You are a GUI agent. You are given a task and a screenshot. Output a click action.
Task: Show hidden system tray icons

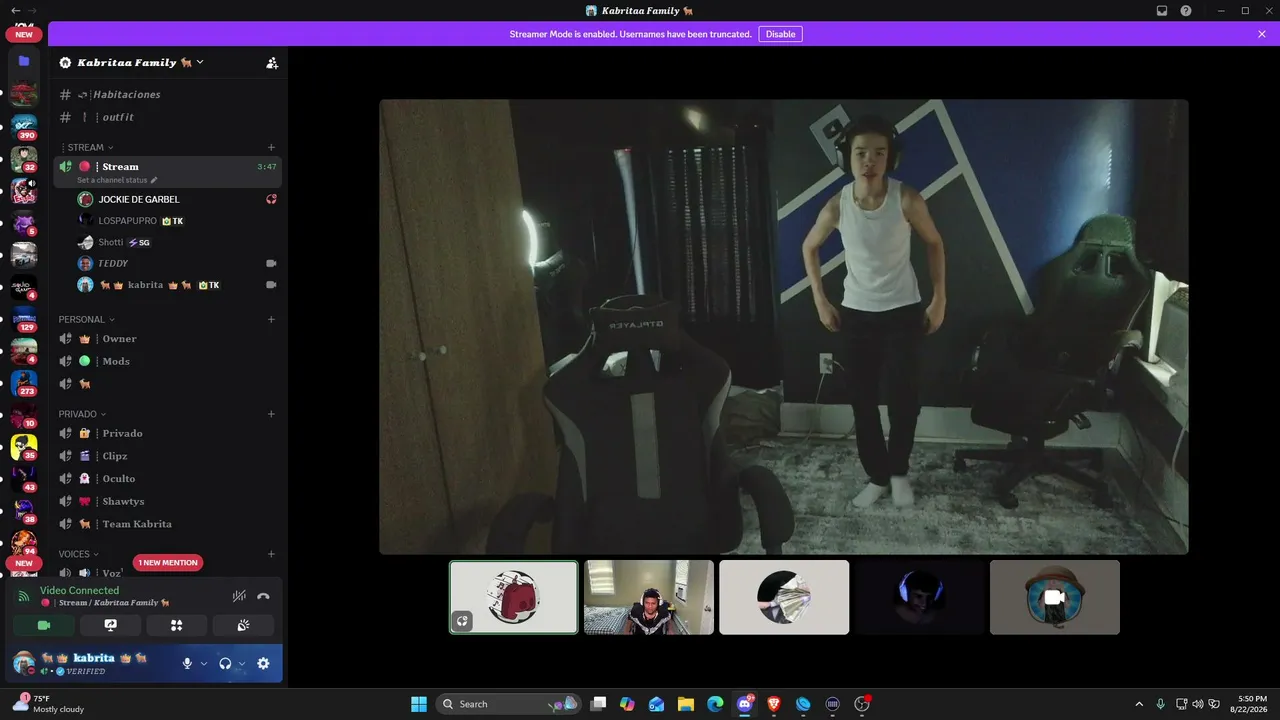(1139, 704)
